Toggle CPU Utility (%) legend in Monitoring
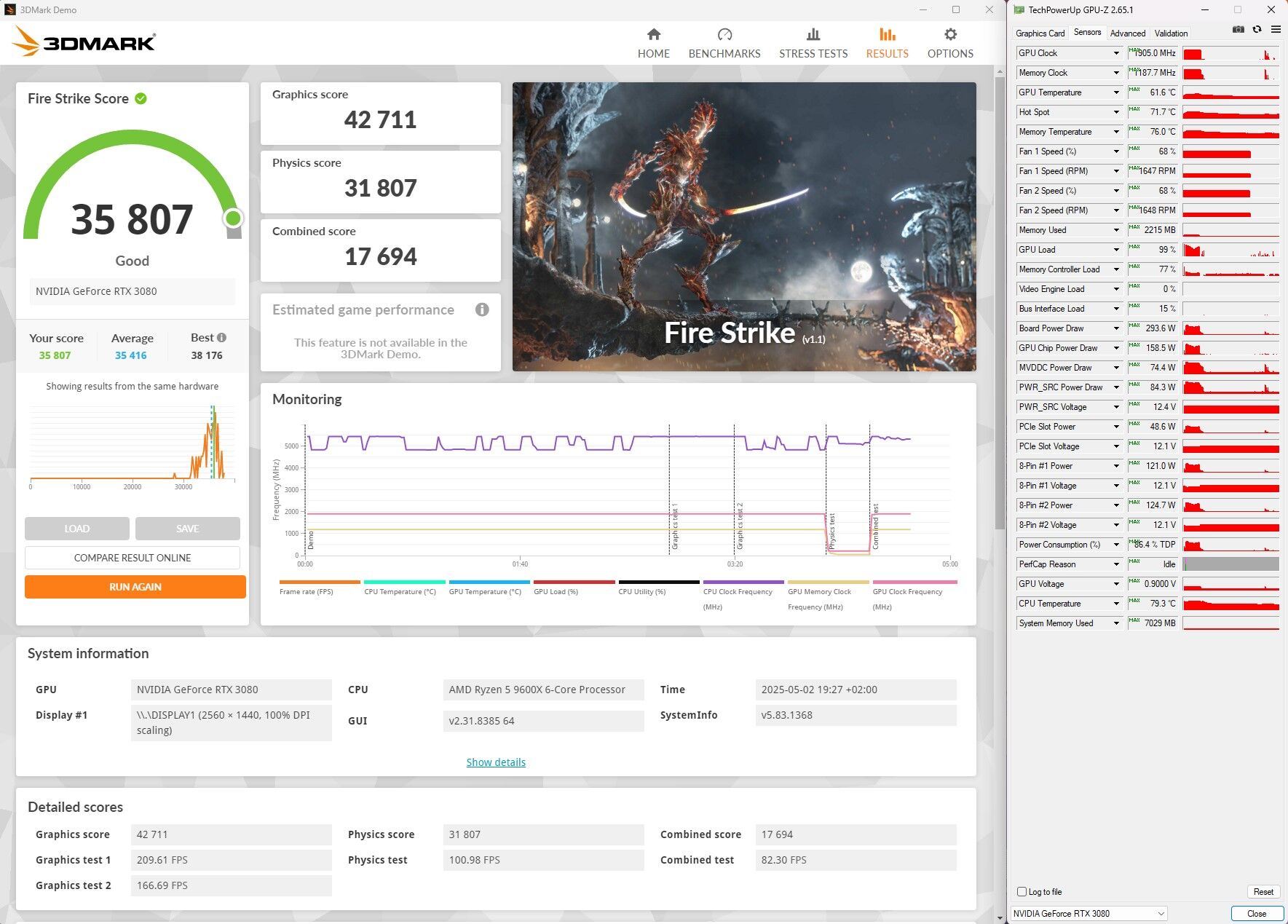 tap(659, 588)
